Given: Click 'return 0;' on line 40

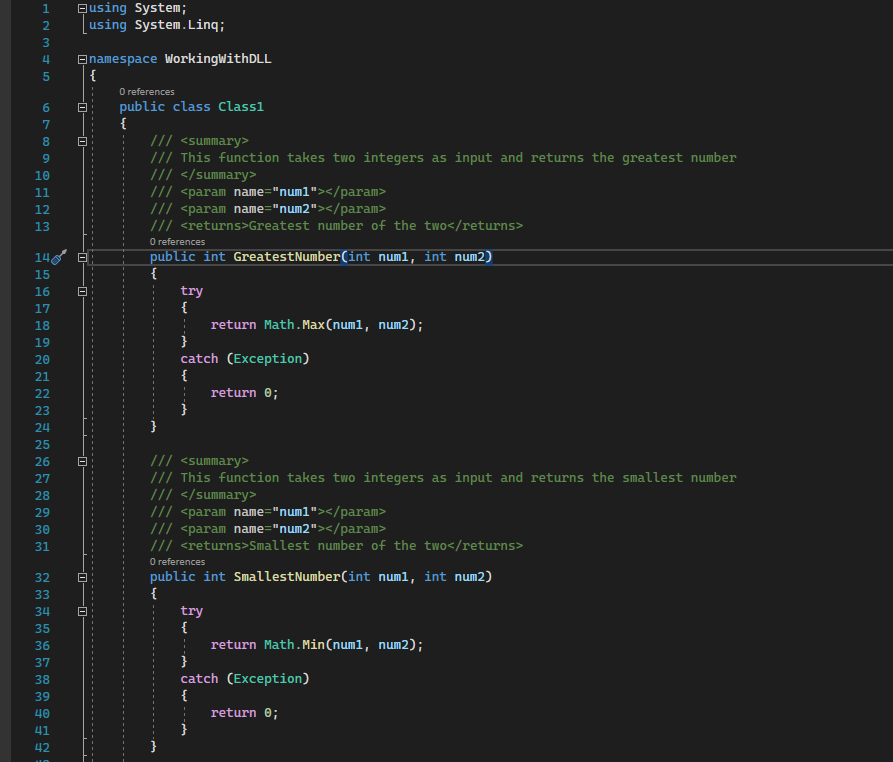Looking at the screenshot, I should click(x=244, y=713).
